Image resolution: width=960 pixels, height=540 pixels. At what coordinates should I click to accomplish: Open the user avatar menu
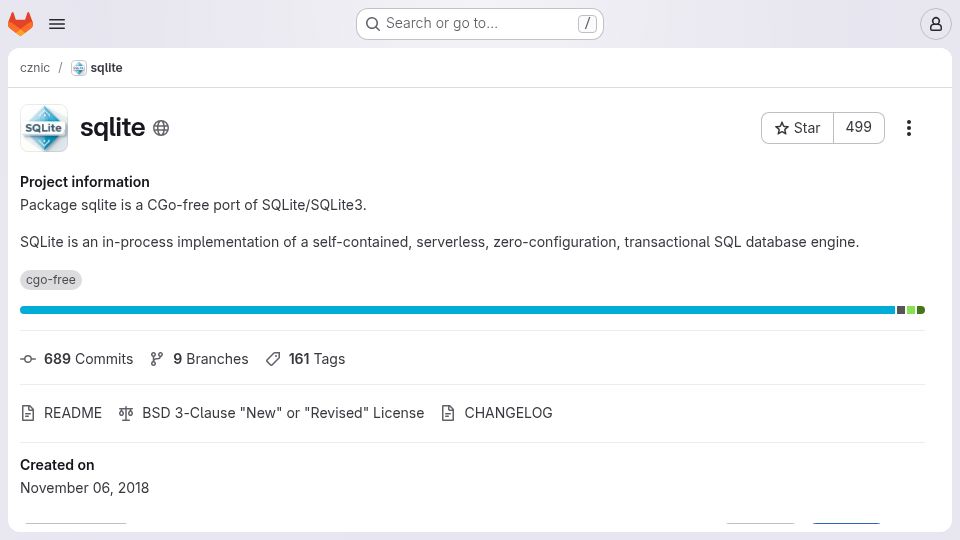click(936, 24)
